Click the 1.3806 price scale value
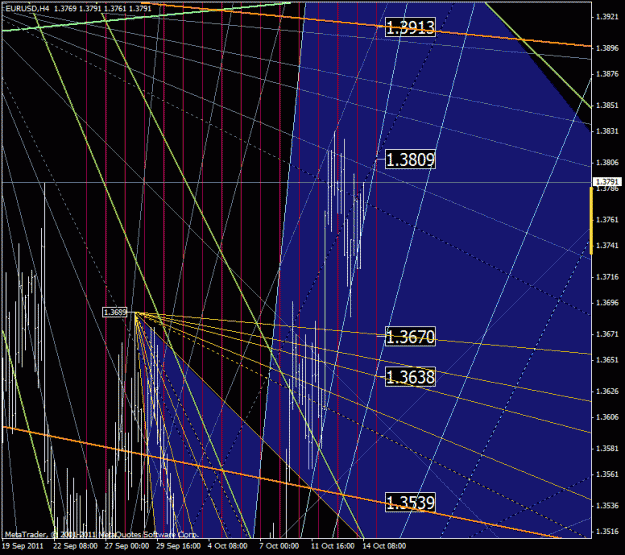Image resolution: width=625 pixels, height=555 pixels. point(607,162)
